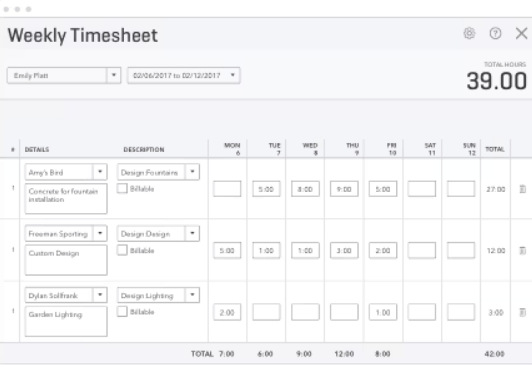Click the 12:00 Thursday column total
This screenshot has height=365, width=532.
point(344,354)
